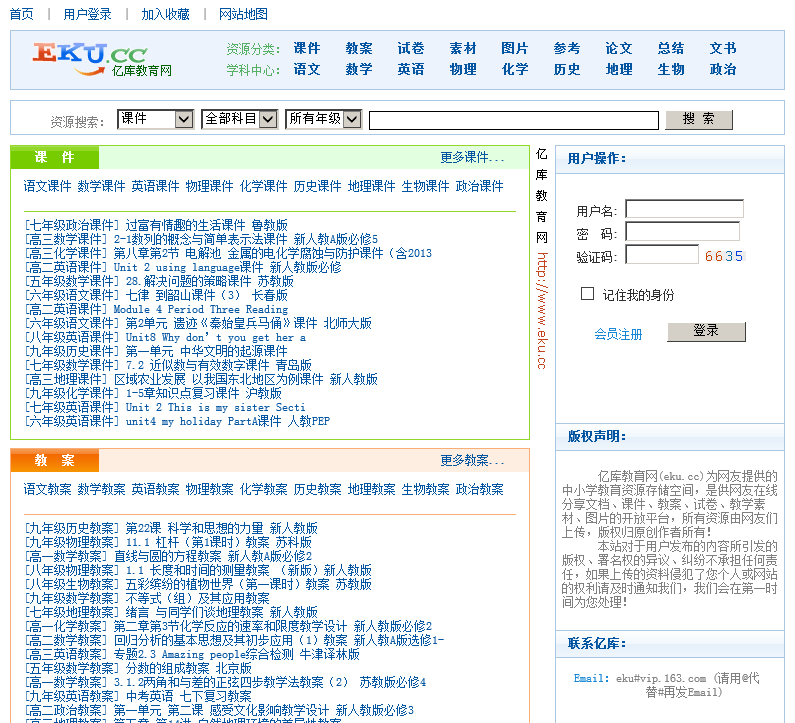Open the 全部科目 subject dropdown
Image resolution: width=795 pixels, height=723 pixels.
(239, 120)
